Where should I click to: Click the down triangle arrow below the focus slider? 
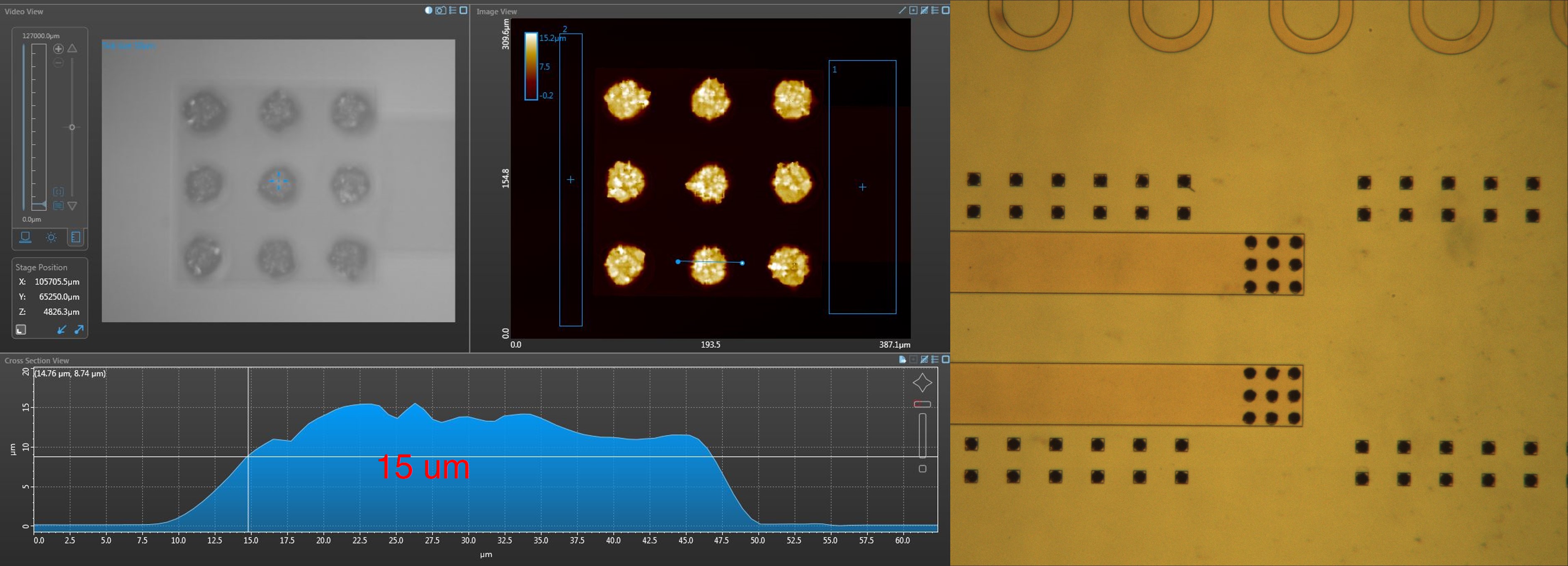73,206
